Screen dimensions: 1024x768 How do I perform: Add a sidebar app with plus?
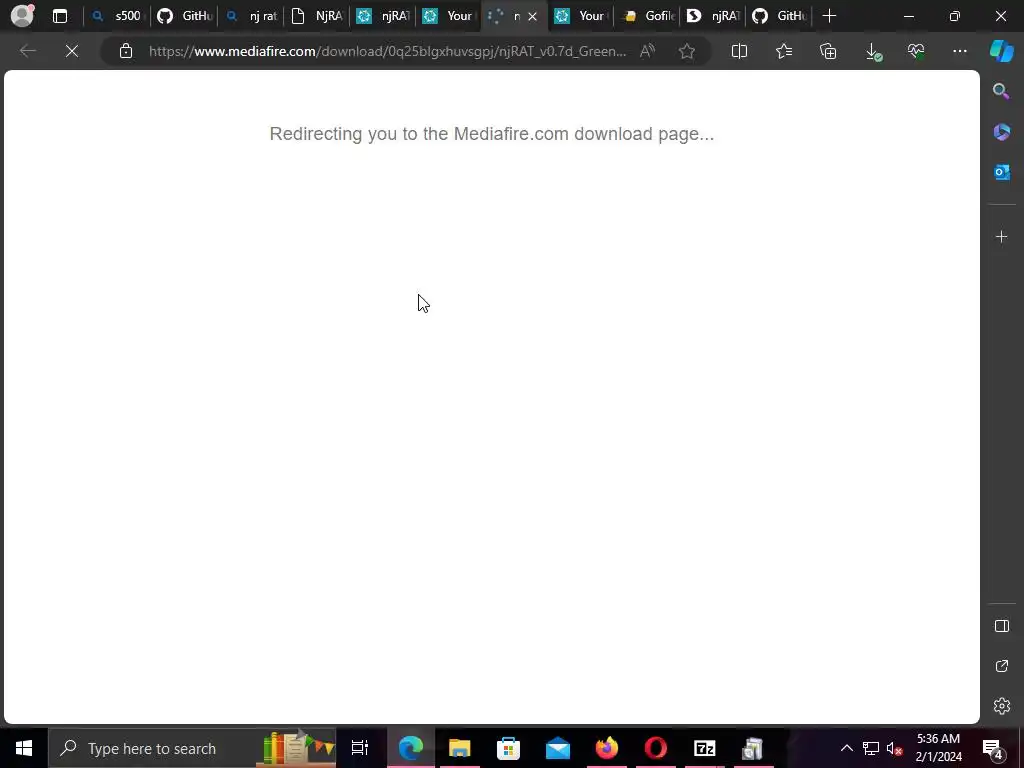coord(1001,236)
